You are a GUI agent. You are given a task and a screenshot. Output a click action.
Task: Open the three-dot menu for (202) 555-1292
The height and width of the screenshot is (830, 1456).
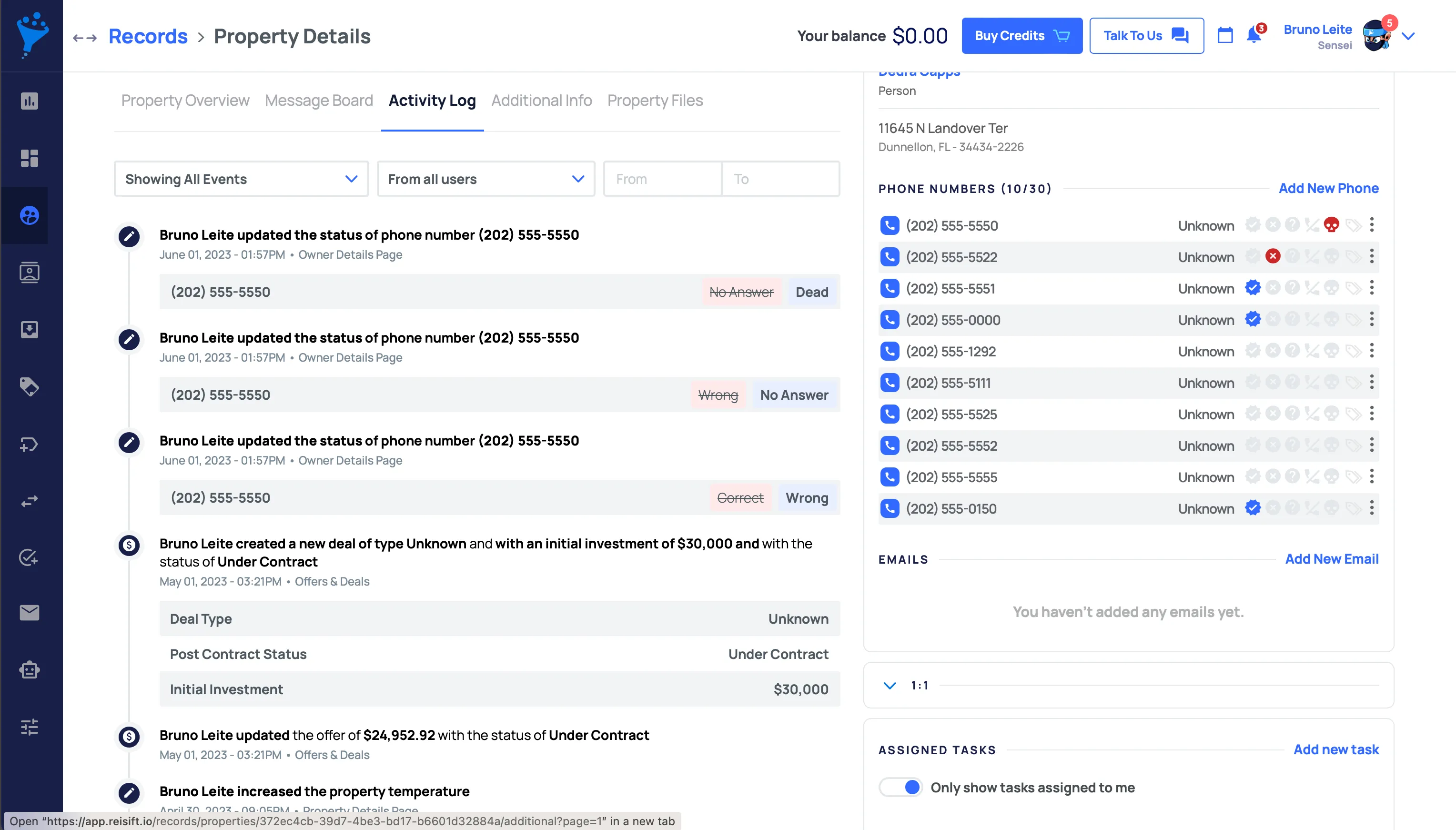[x=1371, y=351]
